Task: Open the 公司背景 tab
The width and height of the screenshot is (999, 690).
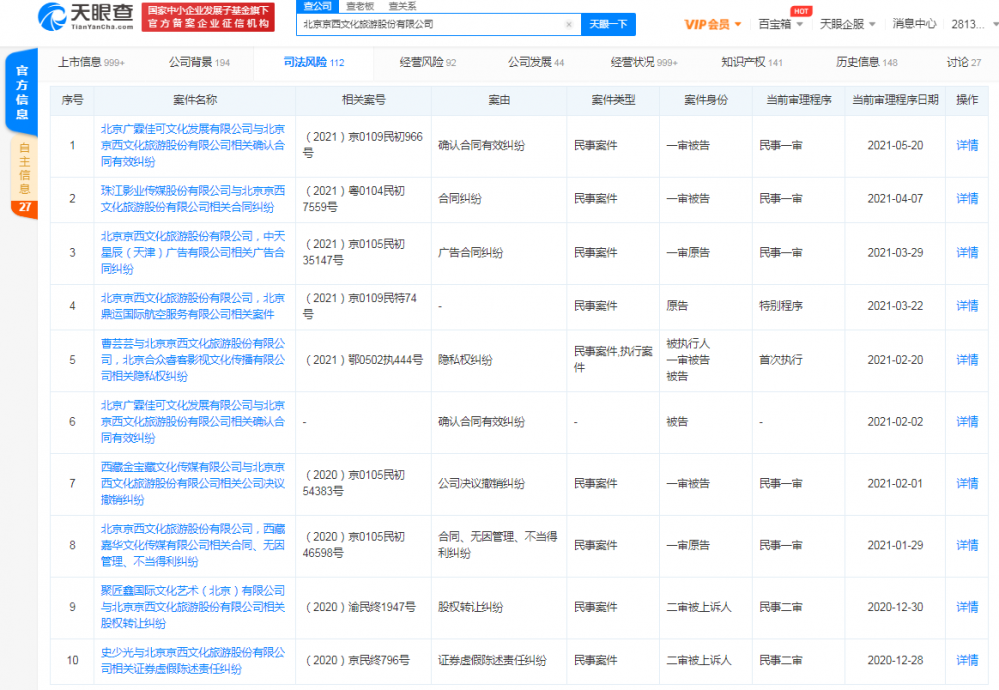Action: [199, 62]
